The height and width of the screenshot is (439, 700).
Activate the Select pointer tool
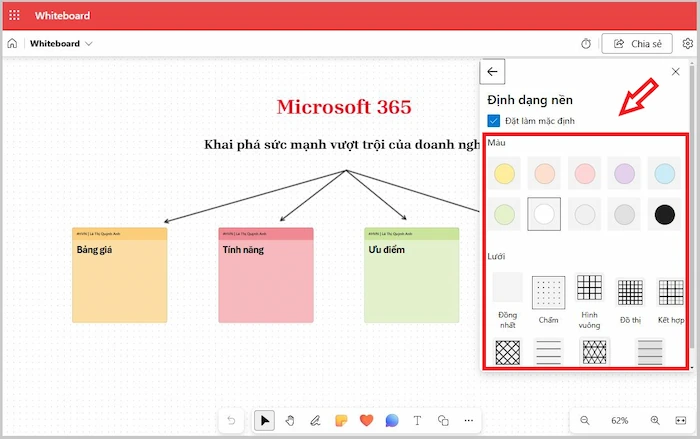[x=264, y=420]
